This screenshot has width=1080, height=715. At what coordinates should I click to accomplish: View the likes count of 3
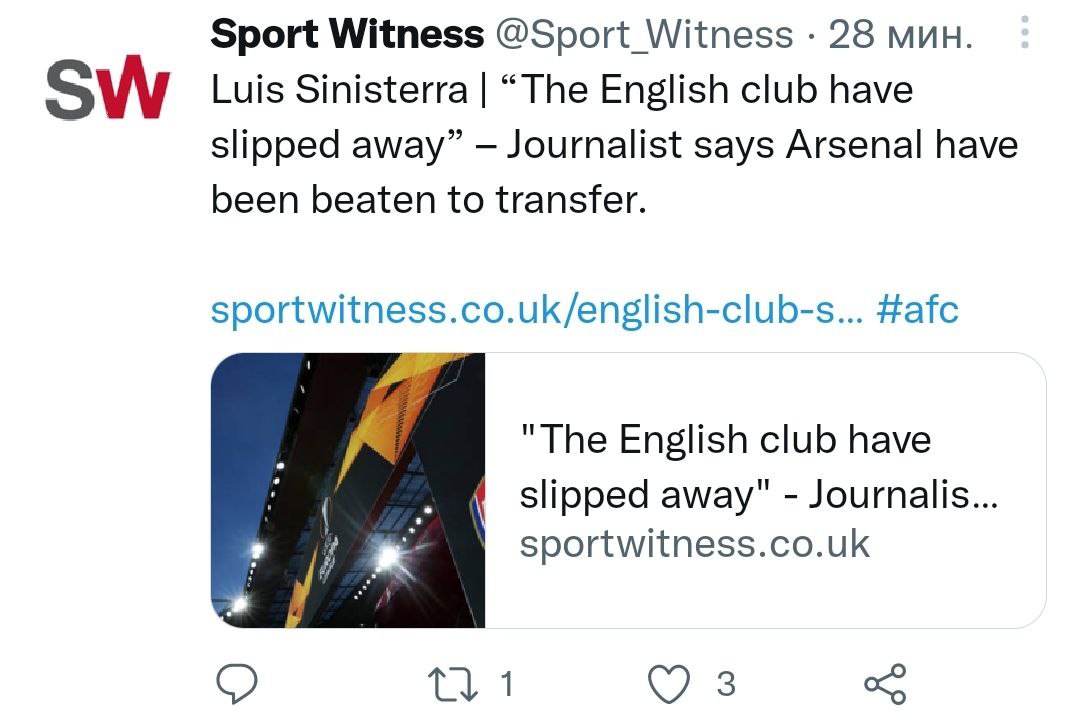pyautogui.click(x=727, y=684)
